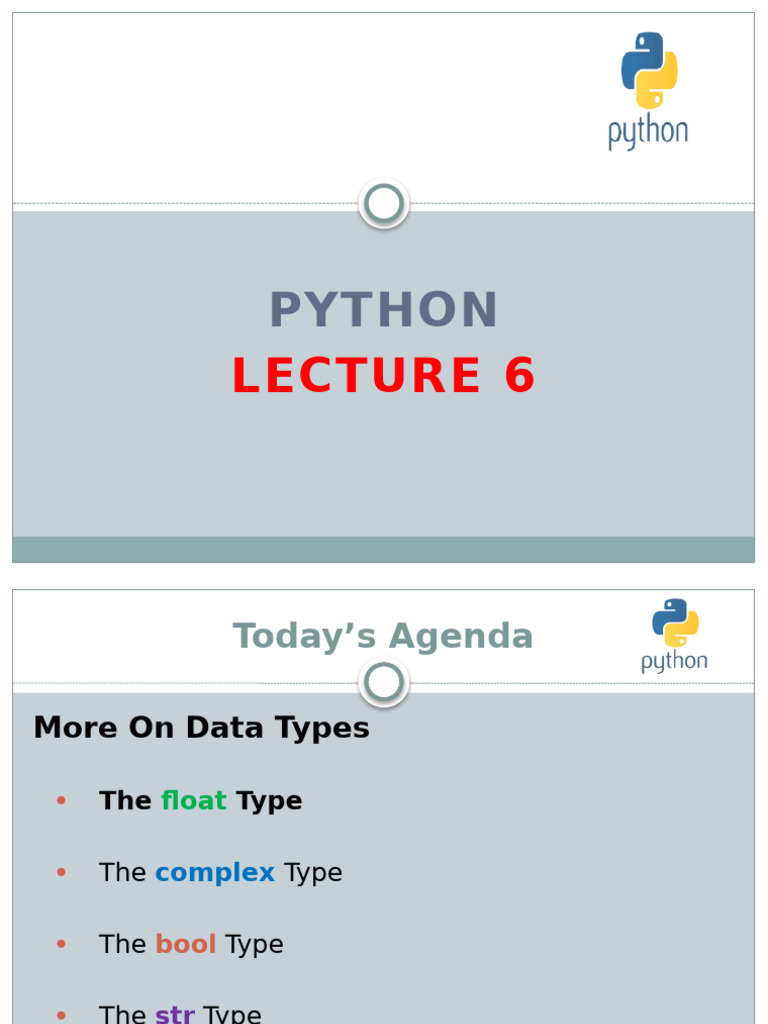The width and height of the screenshot is (768, 1024).
Task: Click the red LECTURE 6 text
Action: coord(383,376)
